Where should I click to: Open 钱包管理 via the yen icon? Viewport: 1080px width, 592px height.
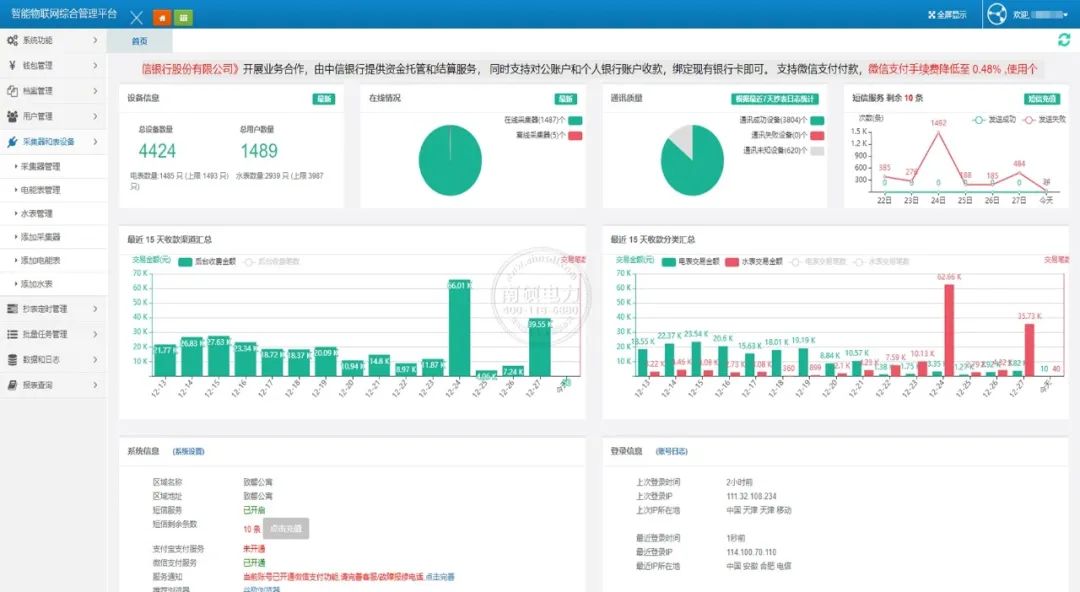[x=12, y=66]
